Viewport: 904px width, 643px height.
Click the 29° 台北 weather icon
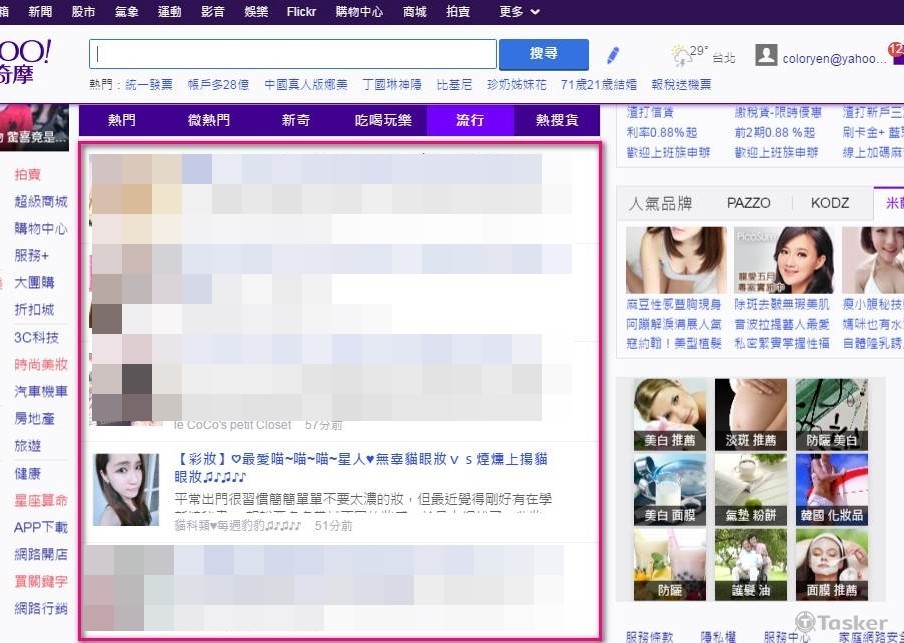(682, 55)
